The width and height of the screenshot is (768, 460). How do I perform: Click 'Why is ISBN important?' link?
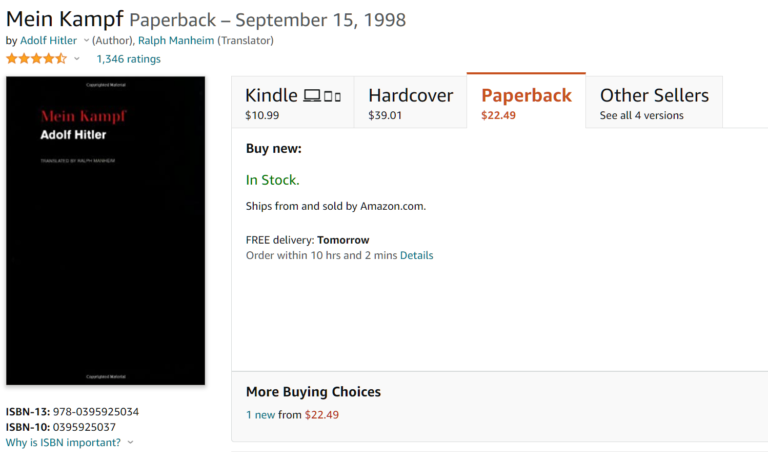63,442
